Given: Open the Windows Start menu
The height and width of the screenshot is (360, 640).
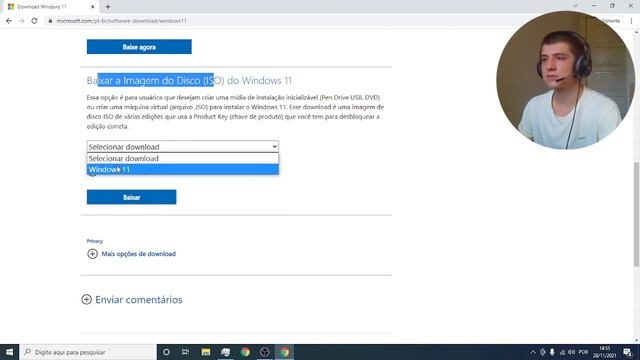Looking at the screenshot, I should pos(9,352).
